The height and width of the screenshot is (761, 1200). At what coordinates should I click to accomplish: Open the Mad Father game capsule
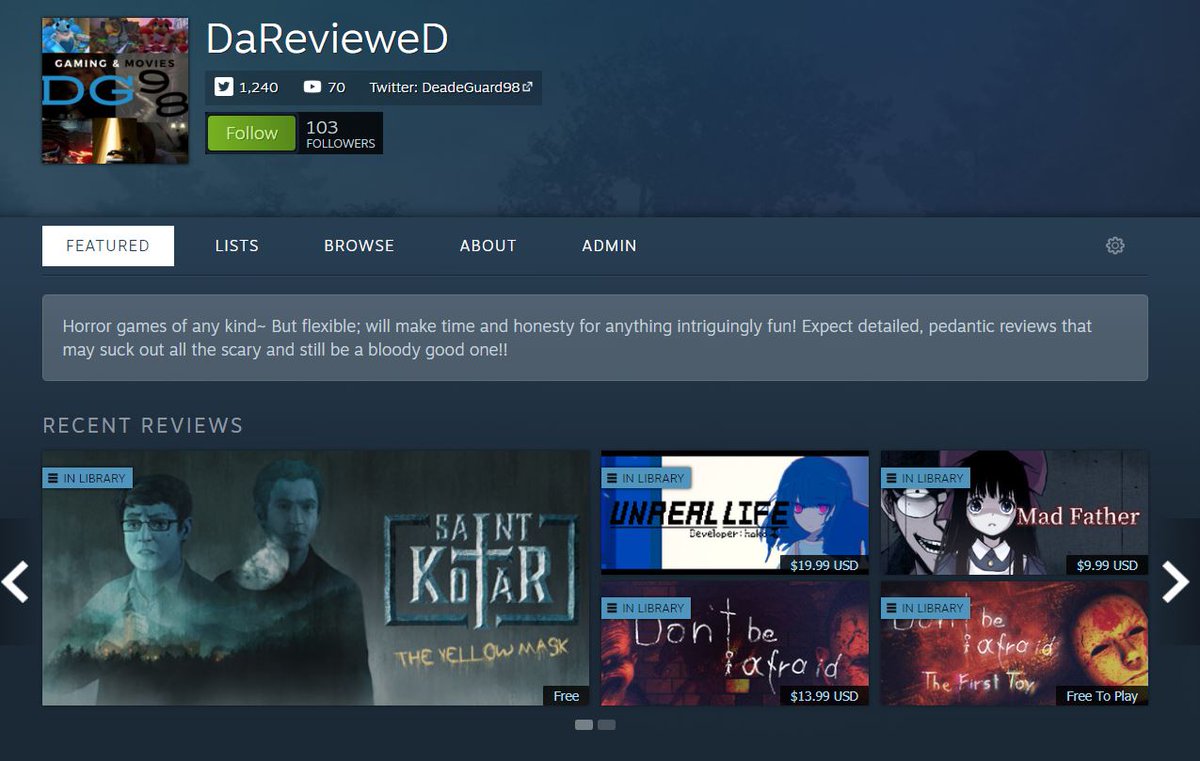click(x=1014, y=512)
